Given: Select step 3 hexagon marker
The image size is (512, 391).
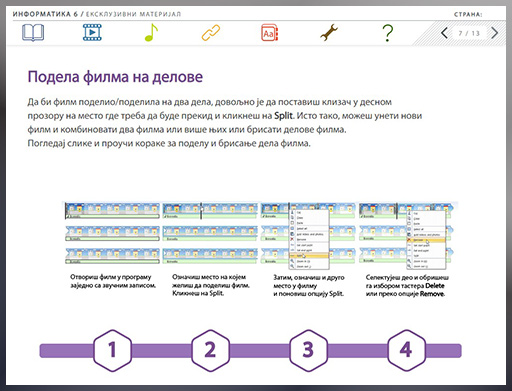Looking at the screenshot, I should [308, 350].
